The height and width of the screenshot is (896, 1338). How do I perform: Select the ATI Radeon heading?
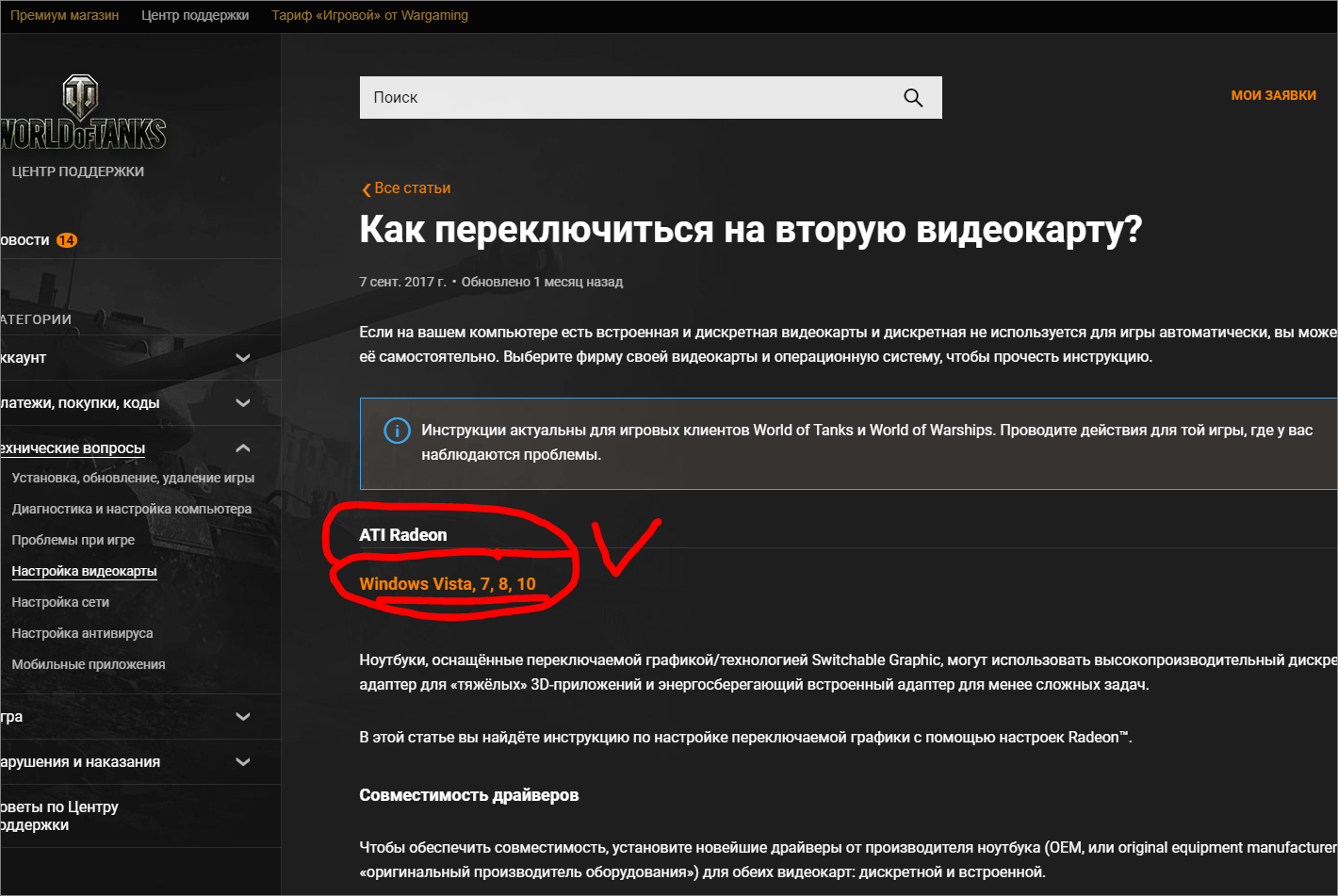[403, 535]
